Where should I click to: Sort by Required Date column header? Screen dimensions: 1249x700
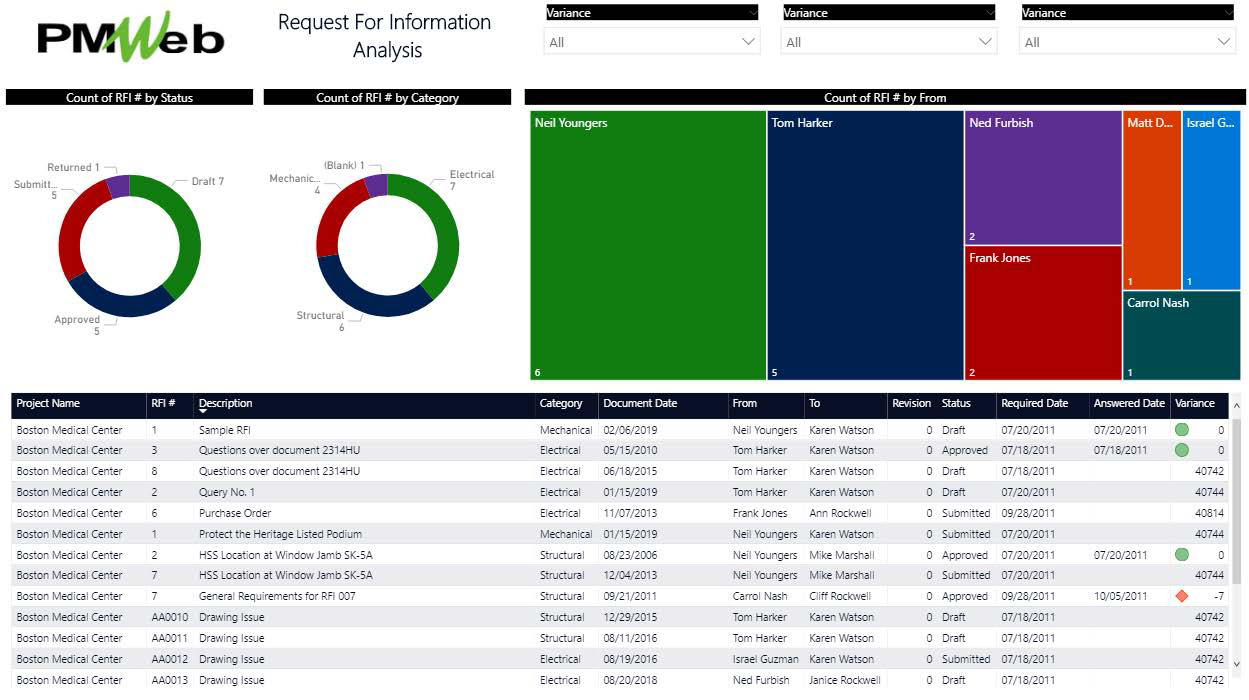pyautogui.click(x=1035, y=403)
